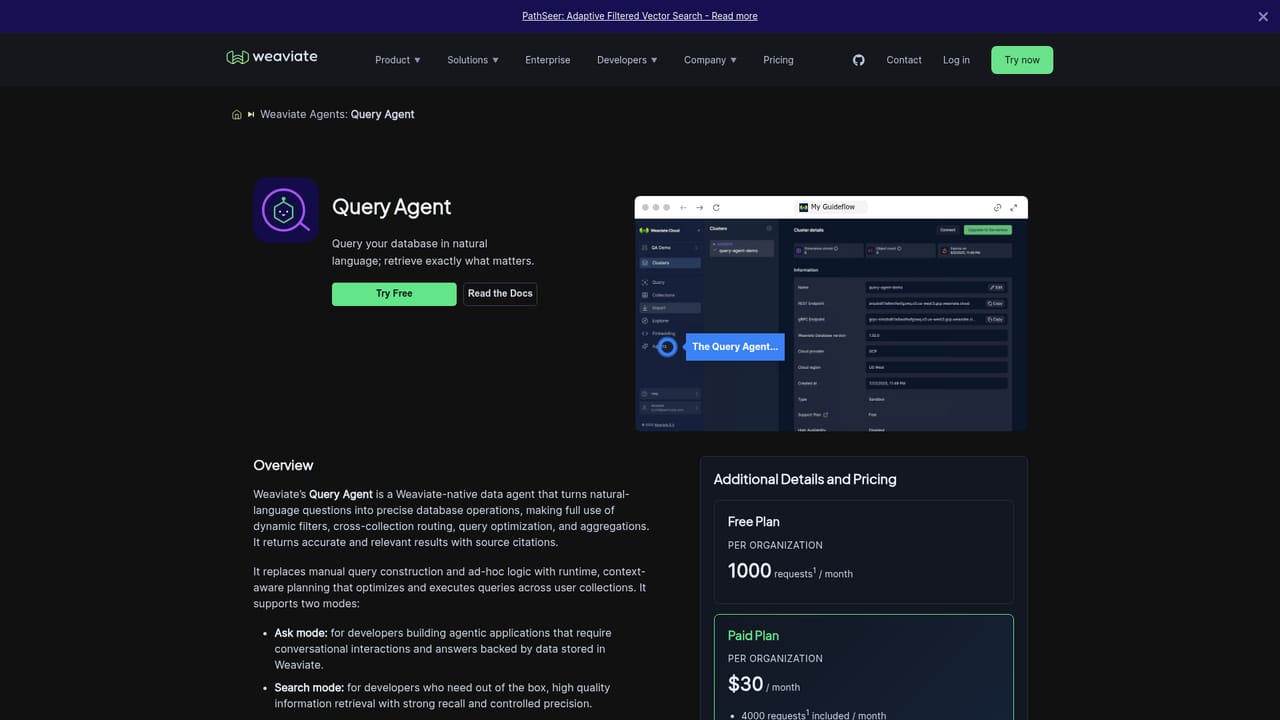
Task: Go to home via breadcrumb house icon
Action: [237, 115]
